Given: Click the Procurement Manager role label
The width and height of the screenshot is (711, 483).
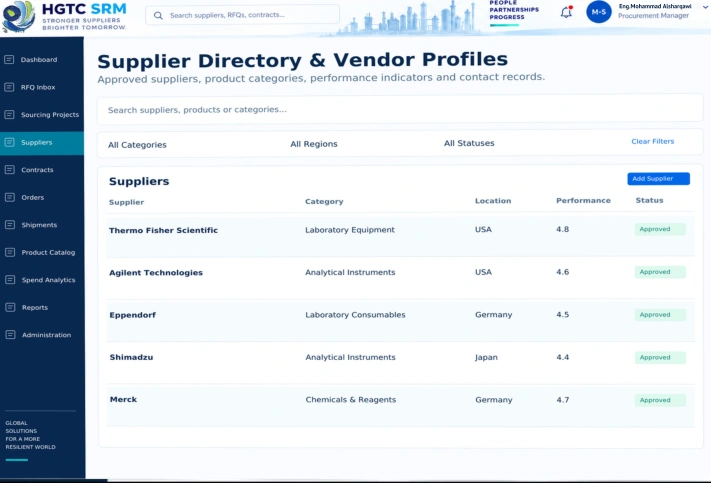Looking at the screenshot, I should click(x=653, y=15).
